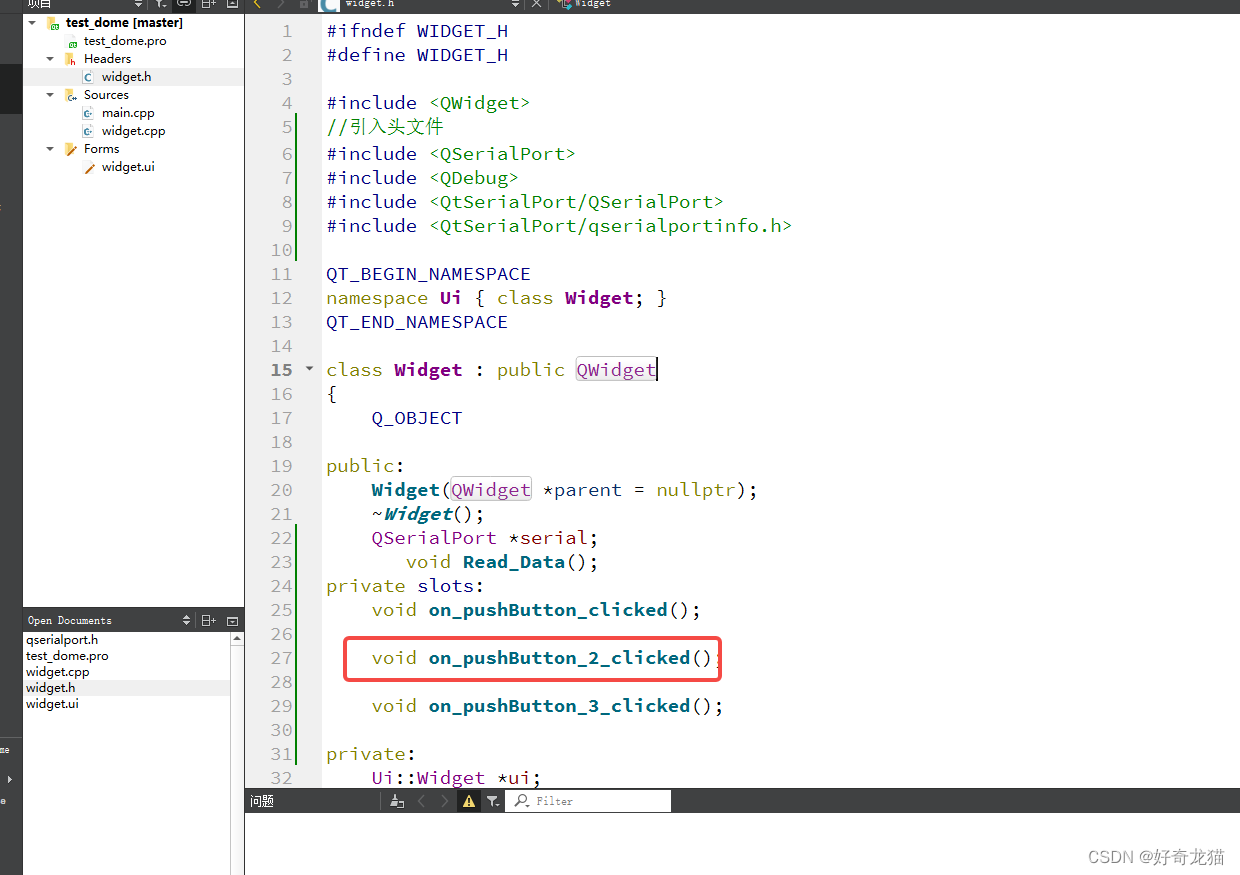Split the Open Documents pane
The width and height of the screenshot is (1240, 875).
coord(208,620)
